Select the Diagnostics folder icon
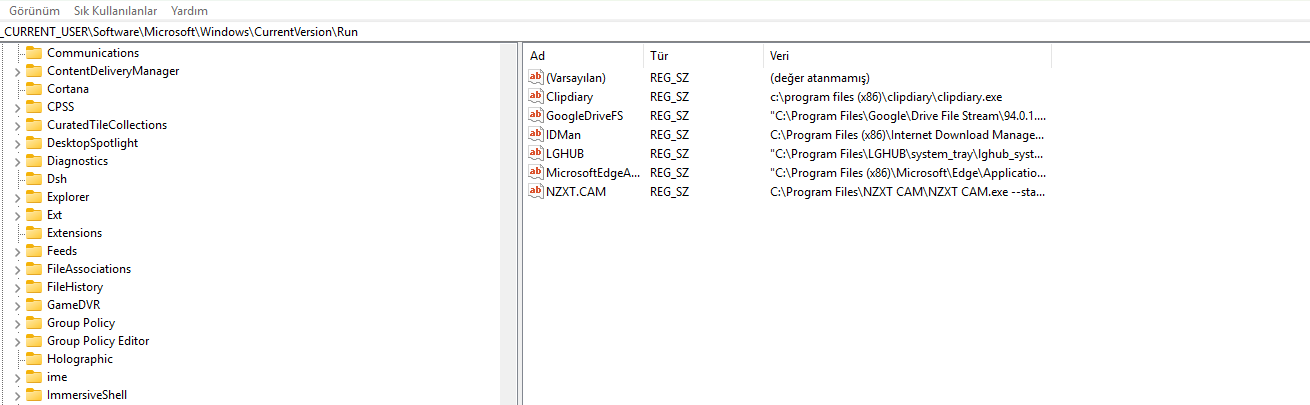The height and width of the screenshot is (405, 1310). (33, 161)
